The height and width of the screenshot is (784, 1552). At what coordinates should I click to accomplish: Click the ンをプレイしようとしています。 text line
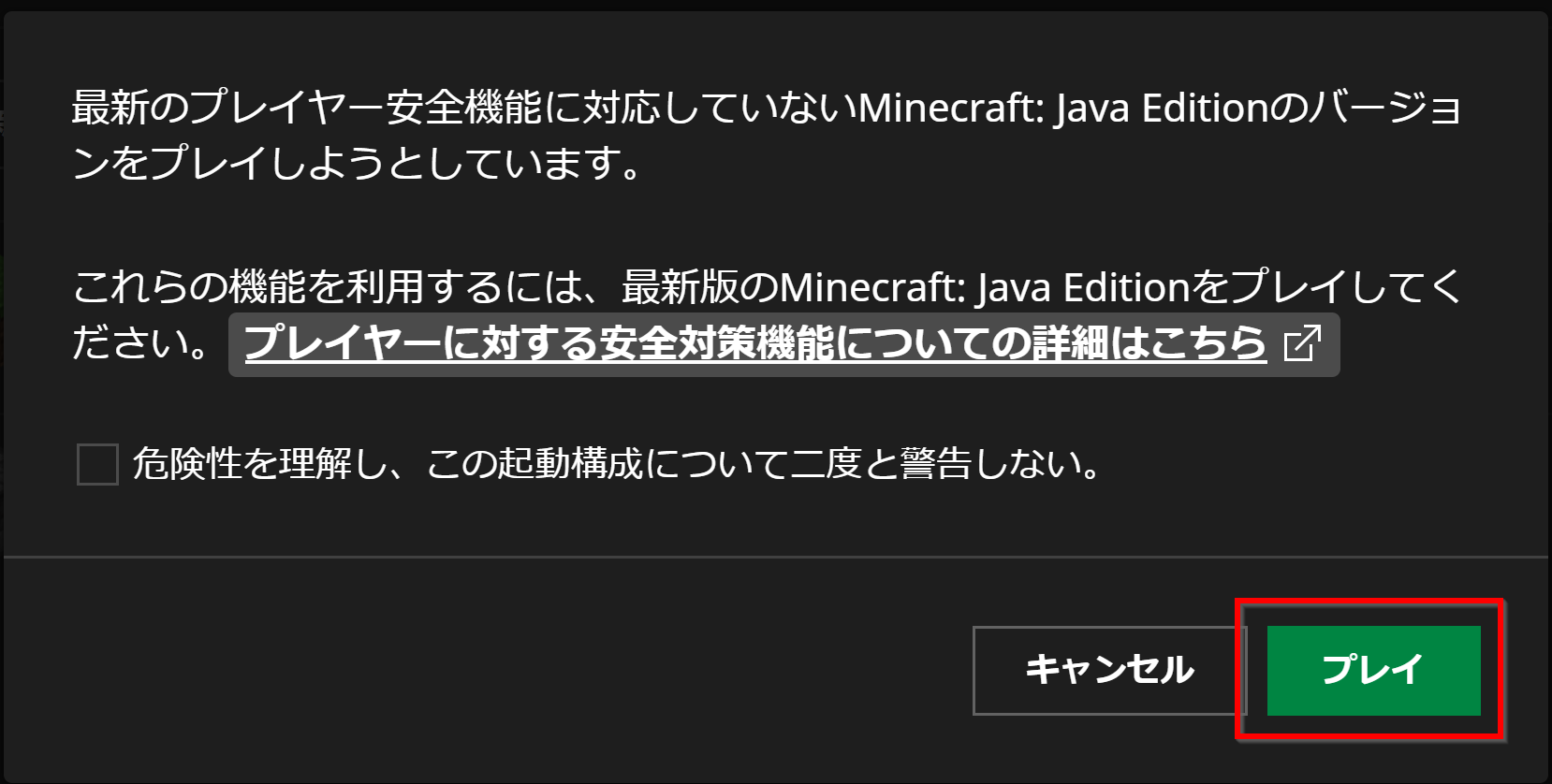coord(359,164)
